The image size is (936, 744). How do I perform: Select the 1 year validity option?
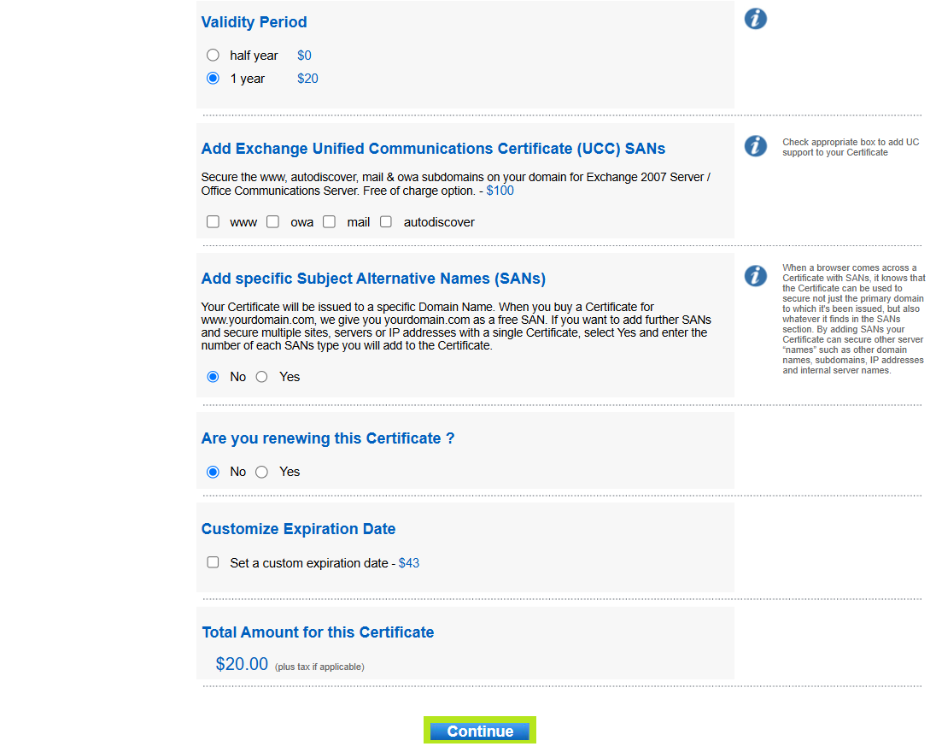(213, 79)
